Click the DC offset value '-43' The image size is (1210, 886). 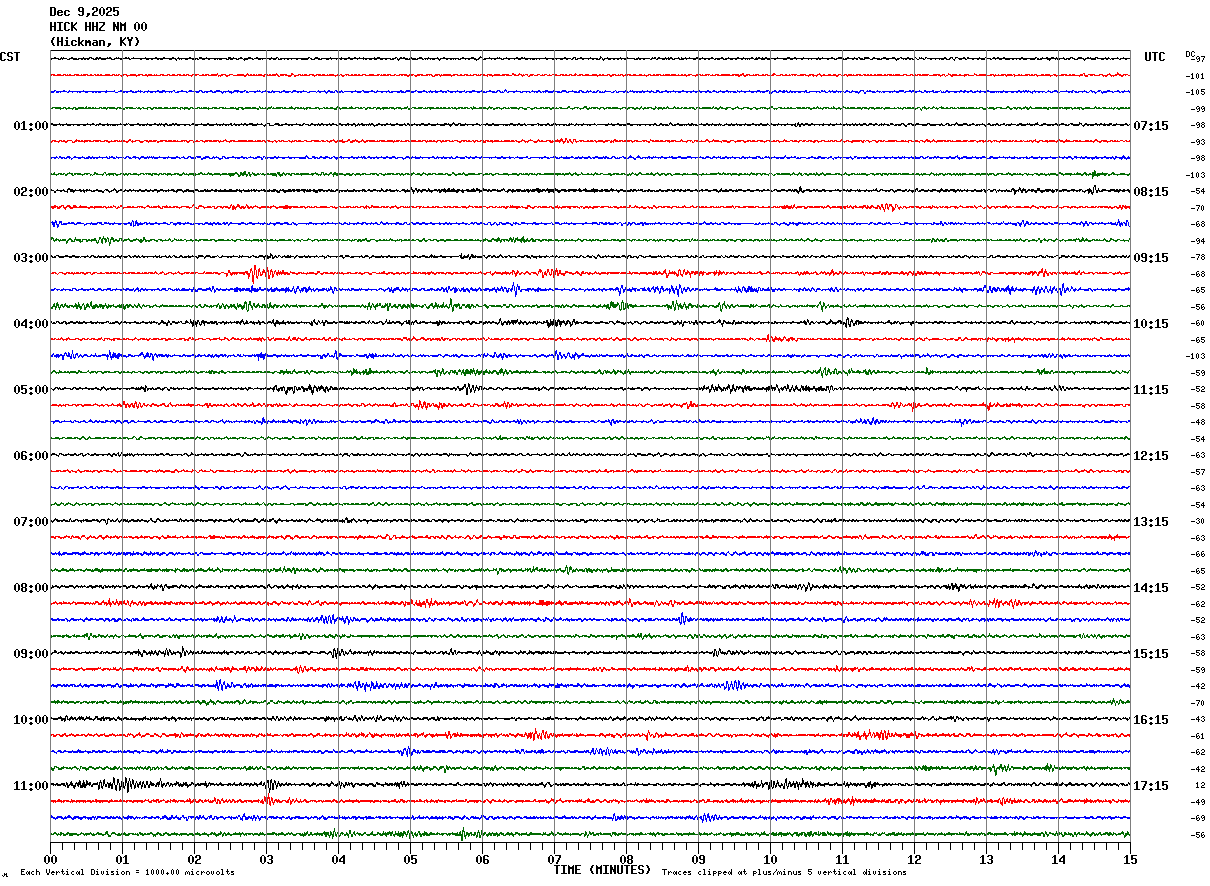[x=1198, y=719]
